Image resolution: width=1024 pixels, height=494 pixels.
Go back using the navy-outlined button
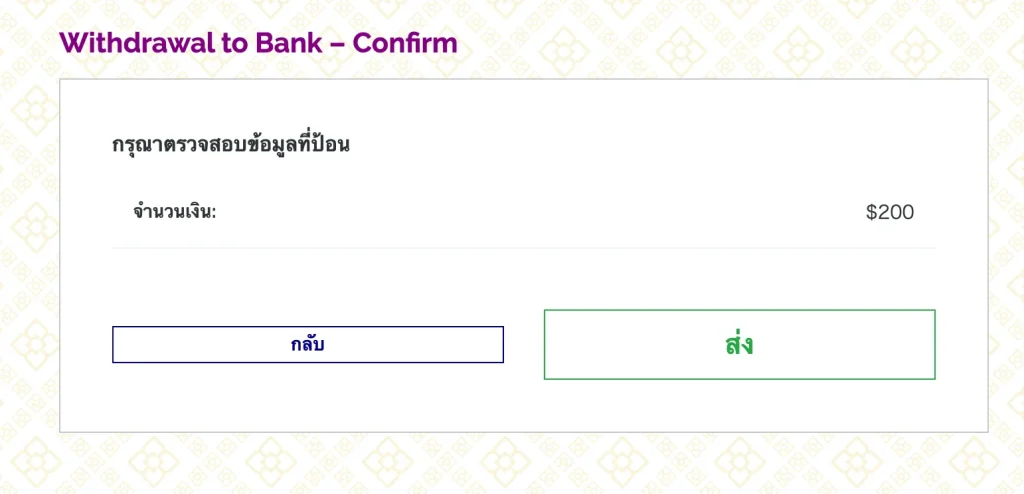coord(307,345)
